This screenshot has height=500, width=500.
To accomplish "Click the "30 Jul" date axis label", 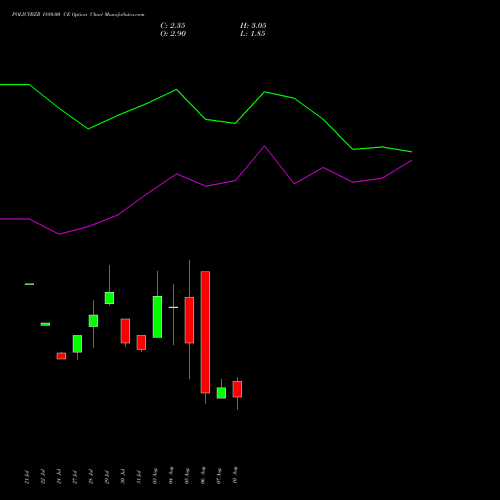I will coord(123,477).
